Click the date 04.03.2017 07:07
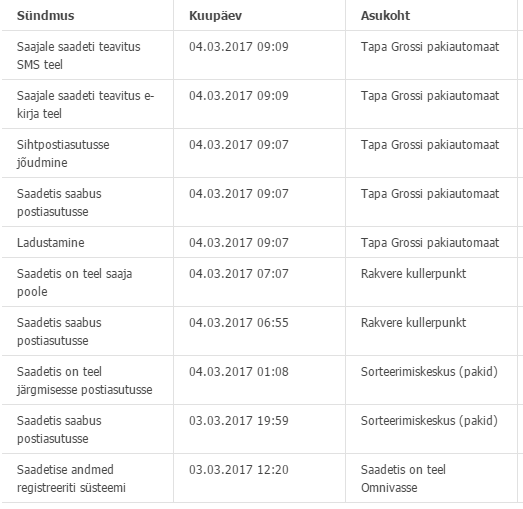Viewport: 523px width, 509px height. (x=239, y=274)
